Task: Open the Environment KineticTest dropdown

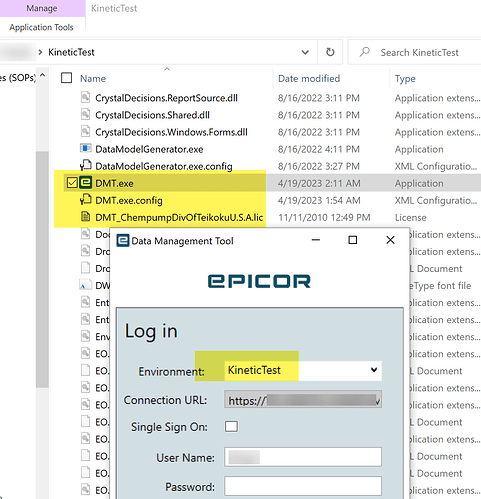Action: coord(303,370)
